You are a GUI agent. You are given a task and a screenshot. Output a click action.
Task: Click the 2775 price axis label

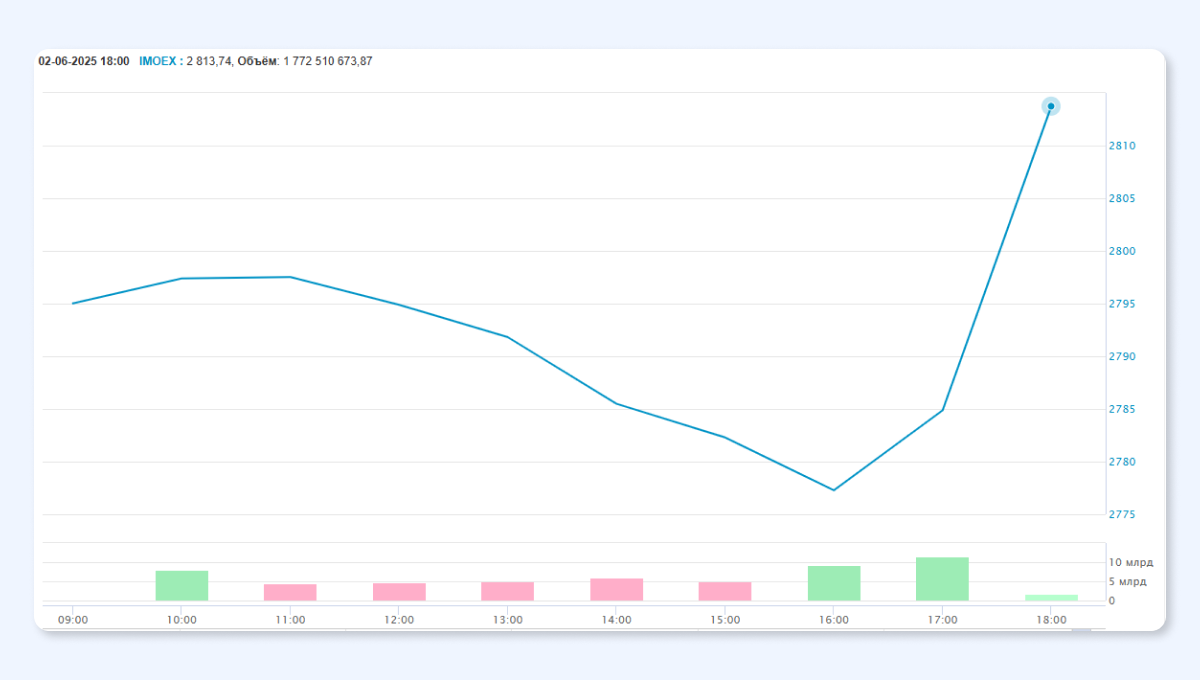(x=1122, y=515)
